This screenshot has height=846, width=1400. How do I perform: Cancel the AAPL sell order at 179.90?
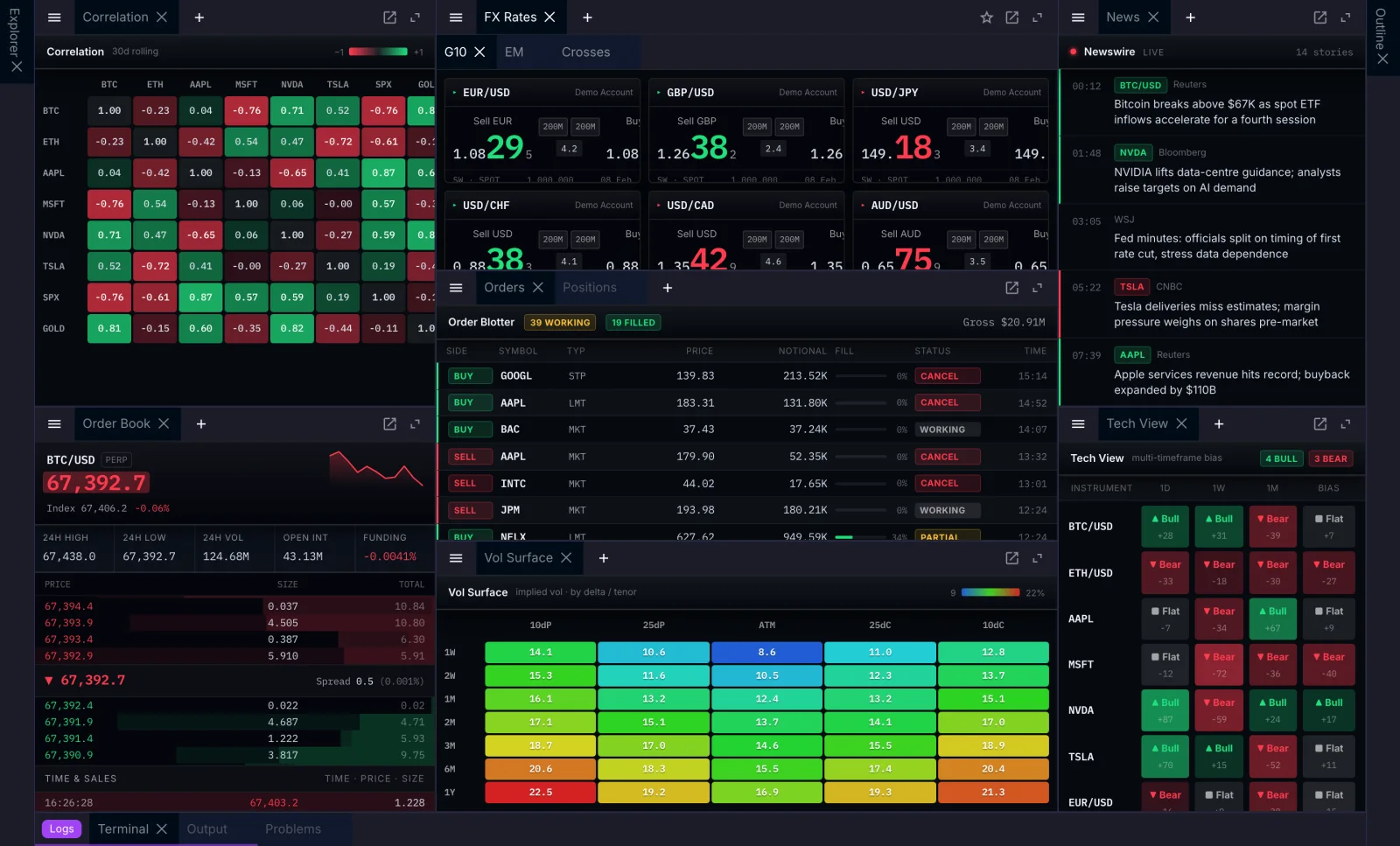[948, 457]
